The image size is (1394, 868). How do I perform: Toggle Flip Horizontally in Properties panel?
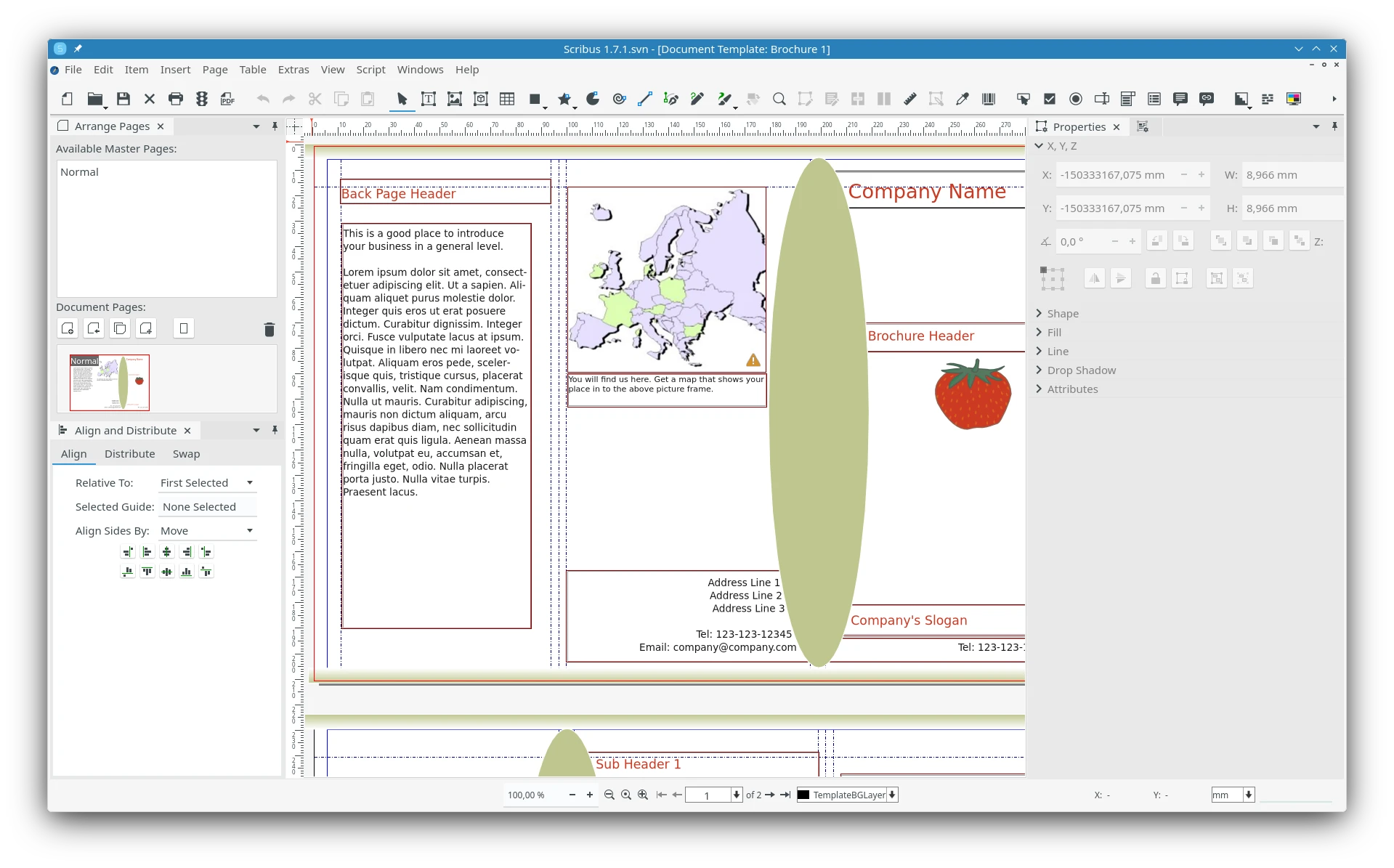click(x=1094, y=278)
